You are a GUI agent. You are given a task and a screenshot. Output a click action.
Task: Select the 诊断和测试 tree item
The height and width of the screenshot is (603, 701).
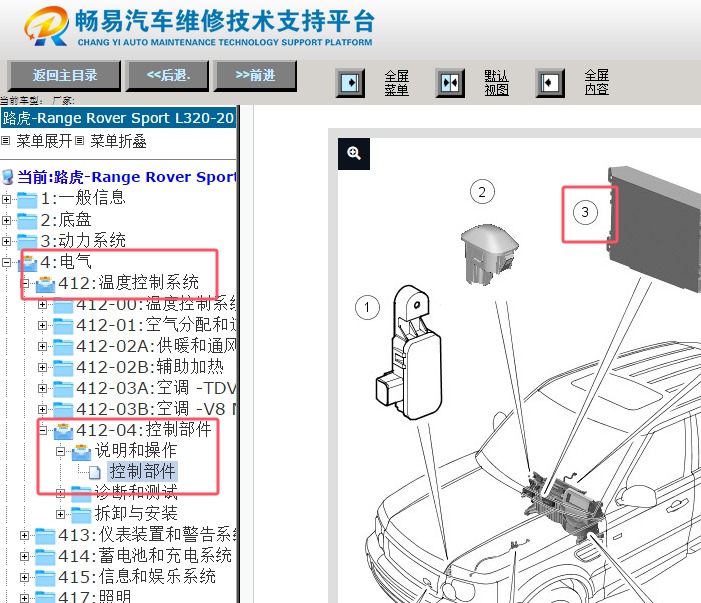[136, 492]
